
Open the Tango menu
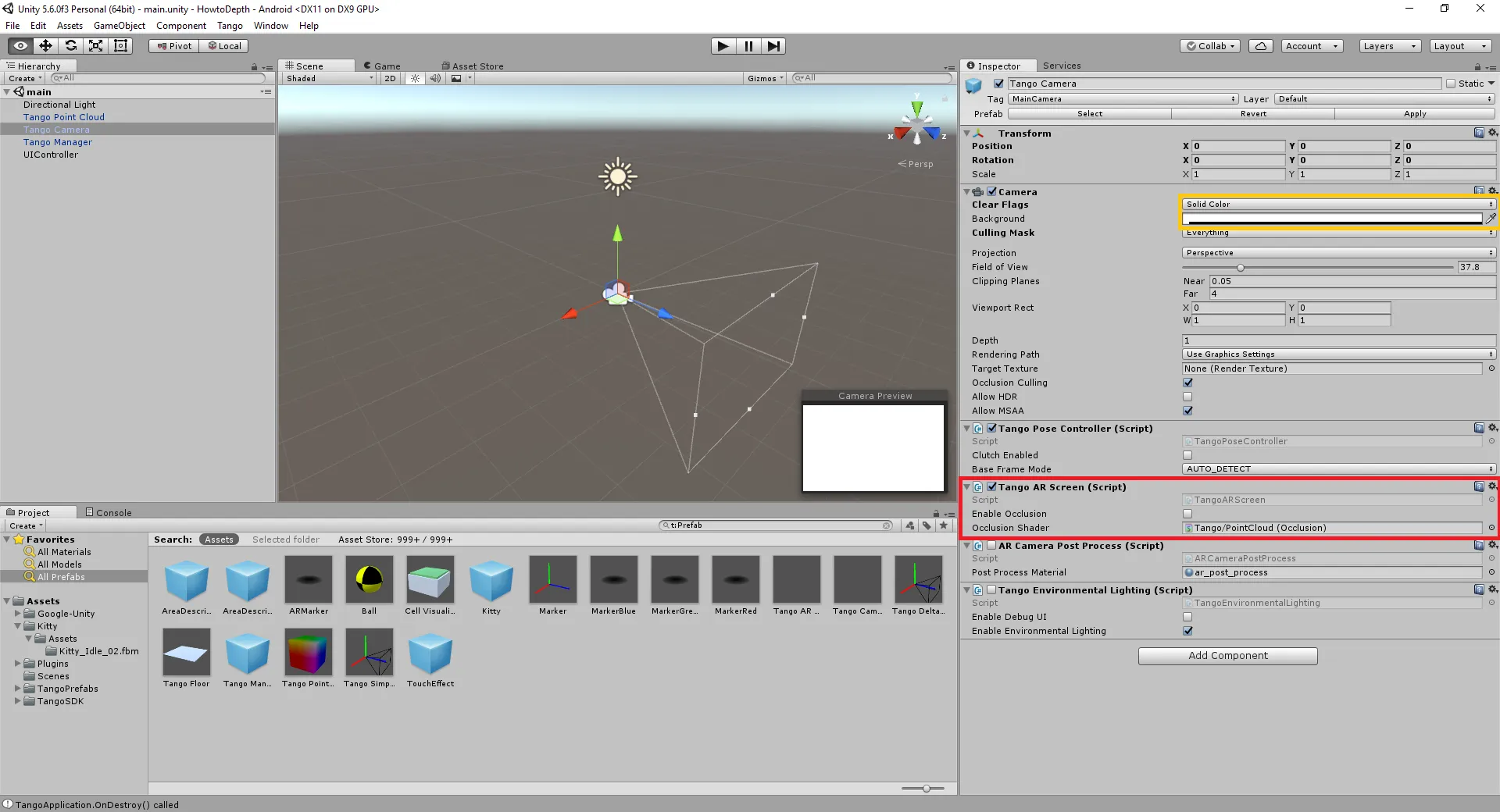[x=230, y=26]
